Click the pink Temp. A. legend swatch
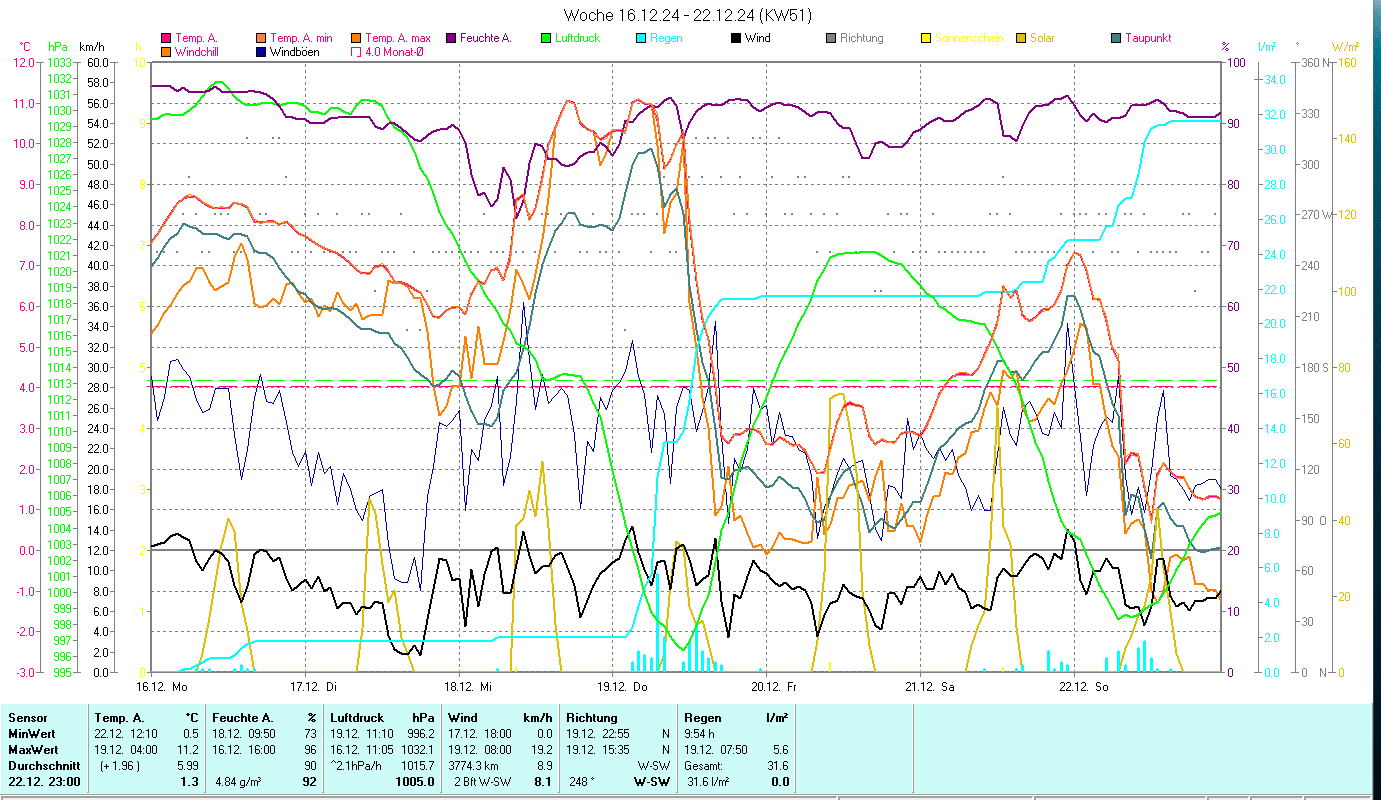 click(166, 38)
